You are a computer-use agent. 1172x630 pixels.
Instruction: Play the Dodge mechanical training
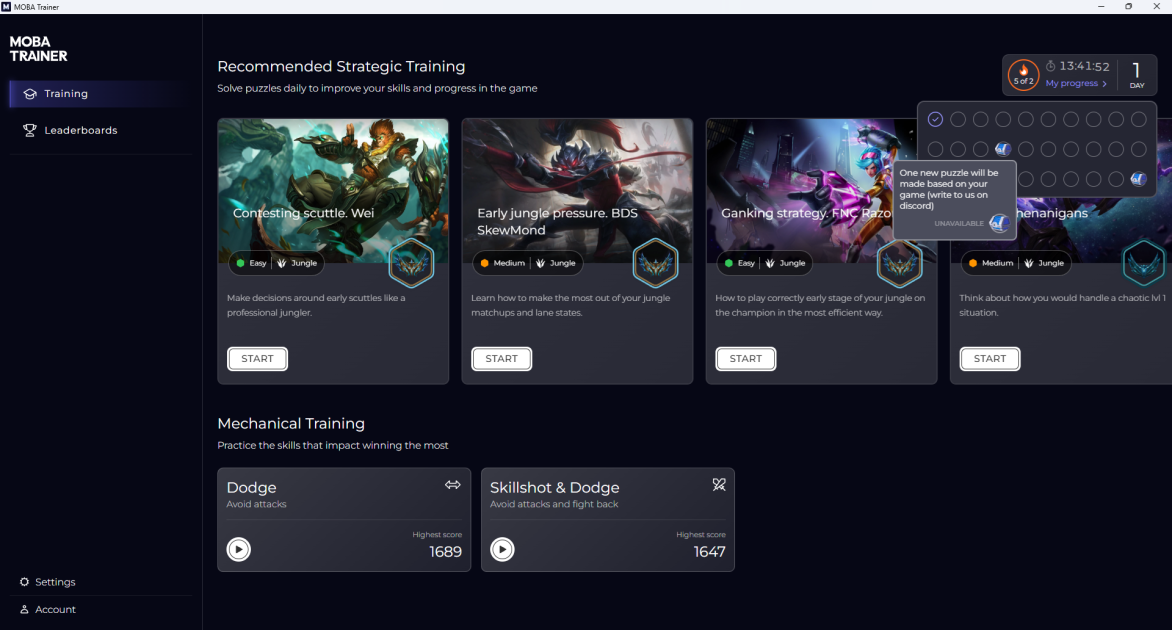(238, 549)
